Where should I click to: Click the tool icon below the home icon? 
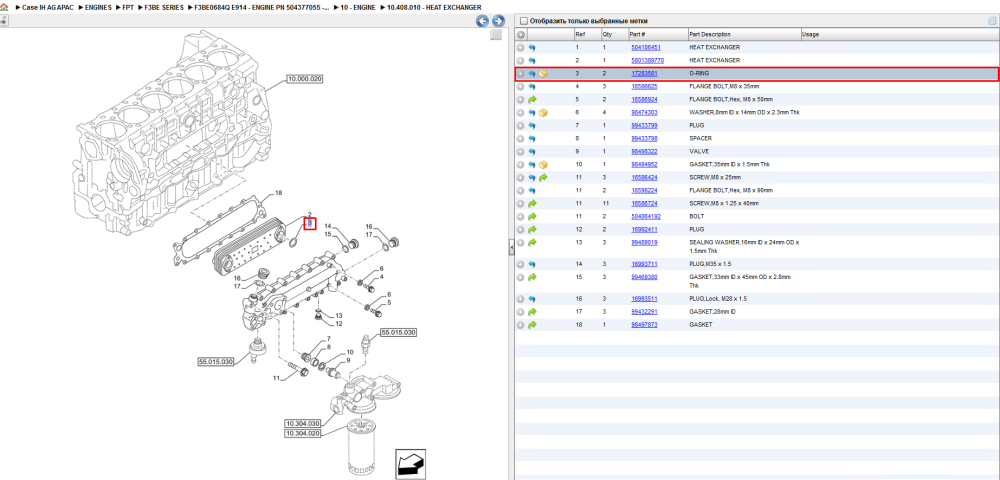tap(3, 21)
